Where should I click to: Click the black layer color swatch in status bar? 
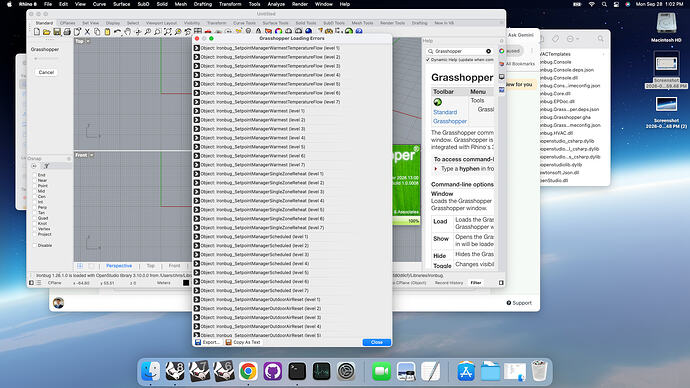pos(186,283)
